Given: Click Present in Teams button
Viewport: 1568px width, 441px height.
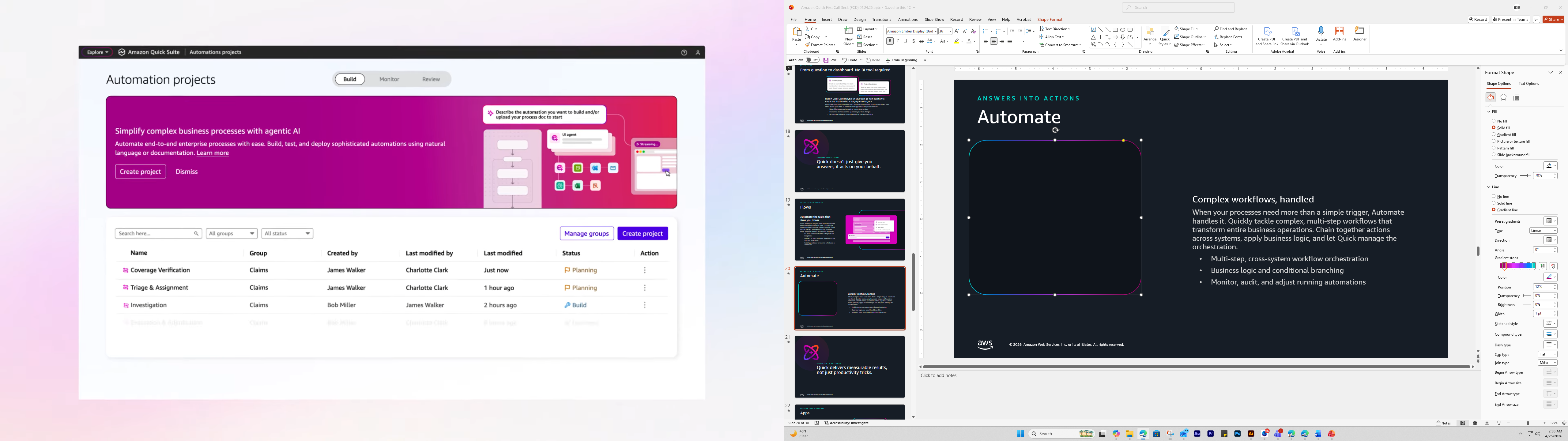Looking at the screenshot, I should click(x=1511, y=20).
